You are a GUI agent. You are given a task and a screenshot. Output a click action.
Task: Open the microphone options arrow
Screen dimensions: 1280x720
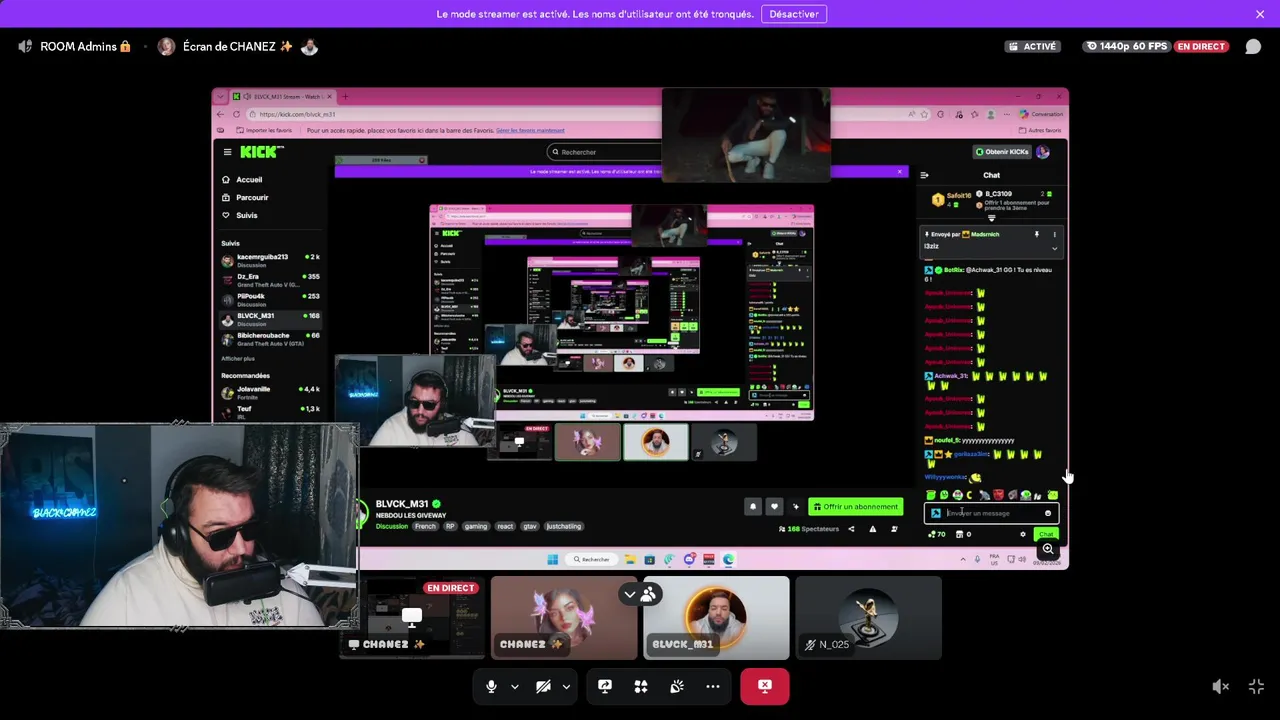[515, 686]
